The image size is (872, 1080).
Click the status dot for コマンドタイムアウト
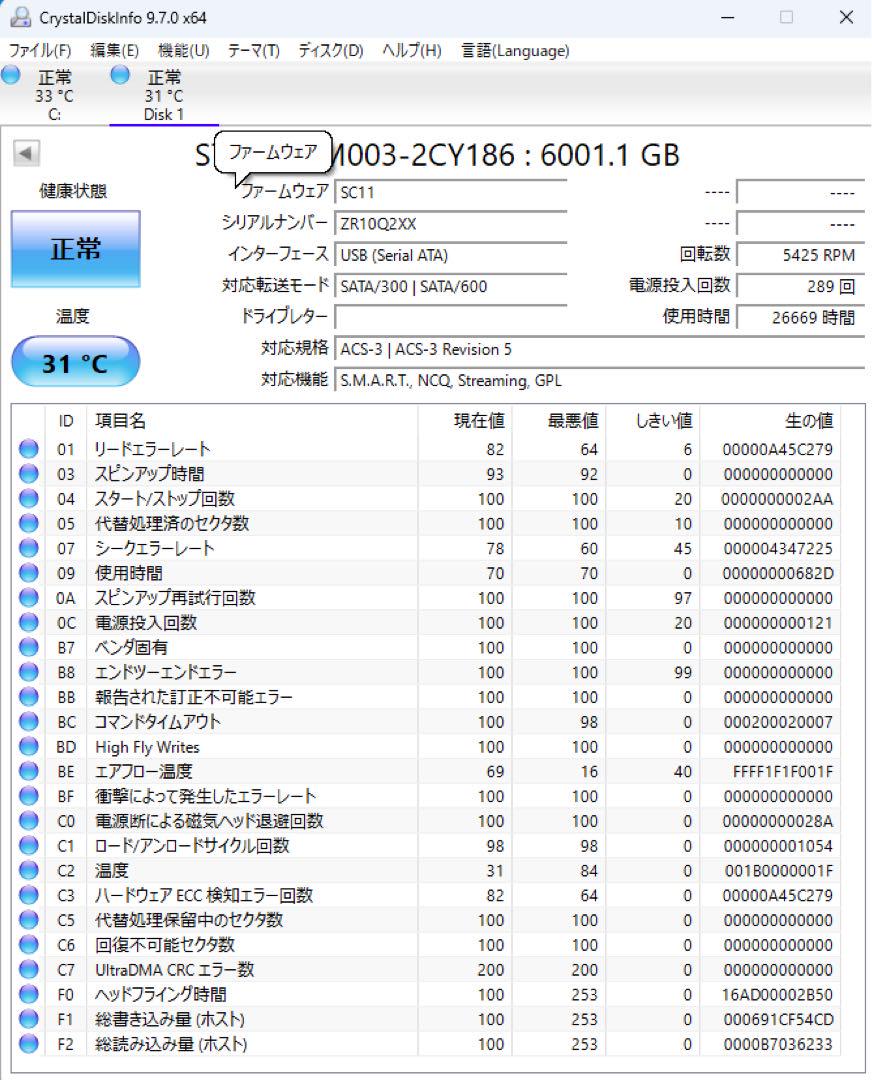point(29,722)
